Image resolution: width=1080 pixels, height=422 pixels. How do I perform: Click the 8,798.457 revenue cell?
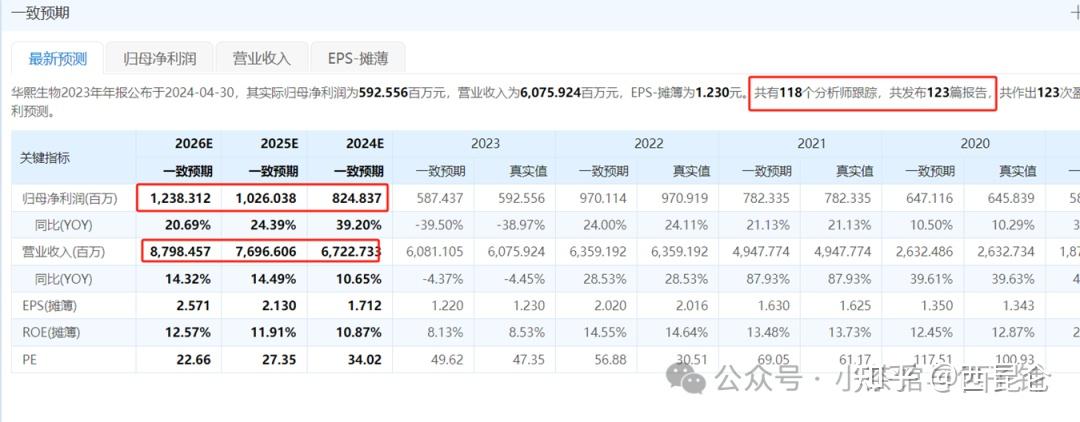pos(180,252)
